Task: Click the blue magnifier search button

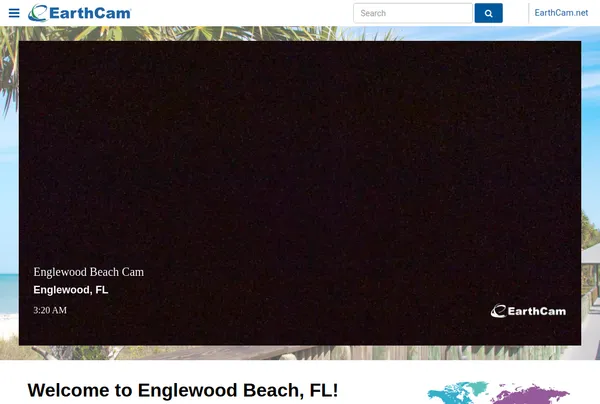Action: (489, 13)
